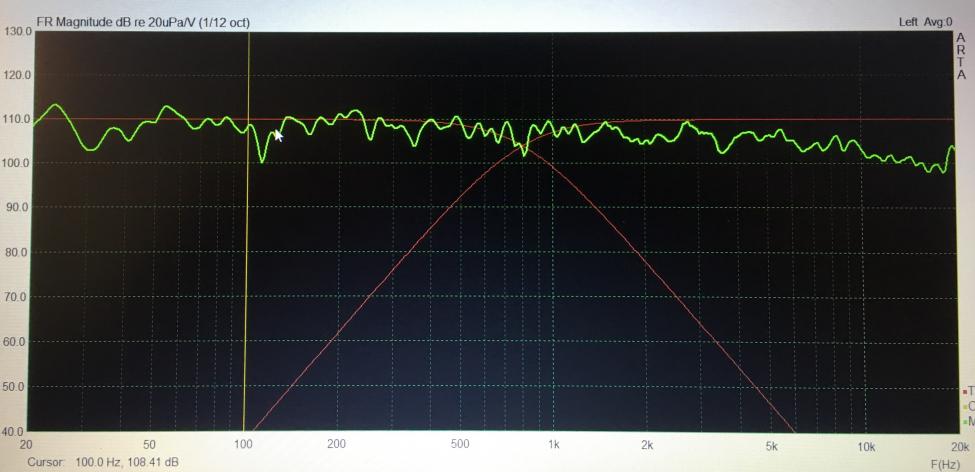Click the 90.0 y-axis value
Viewport: 975px width, 472px height.
pos(19,207)
